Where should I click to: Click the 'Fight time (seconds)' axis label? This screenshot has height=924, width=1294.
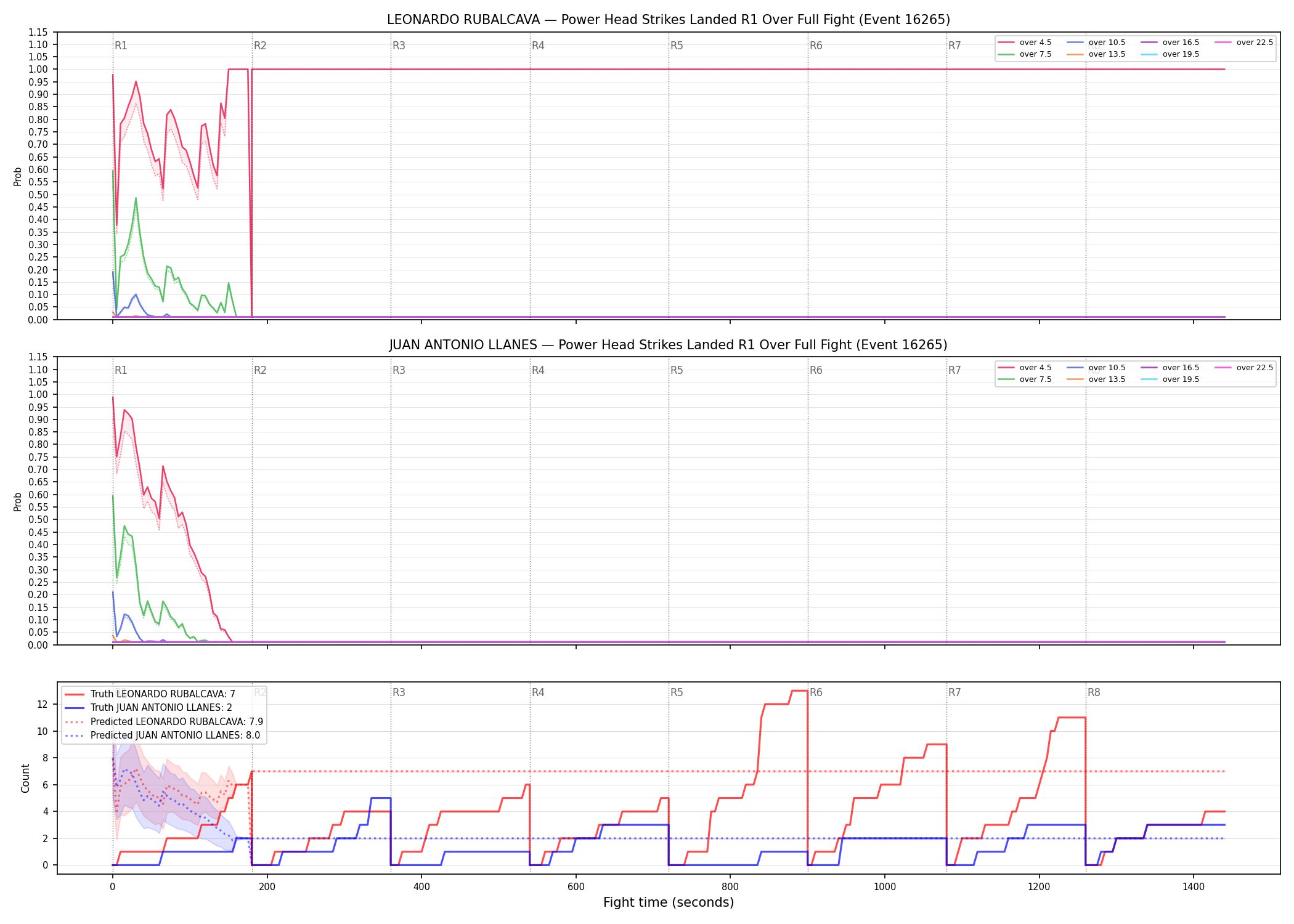point(669,902)
